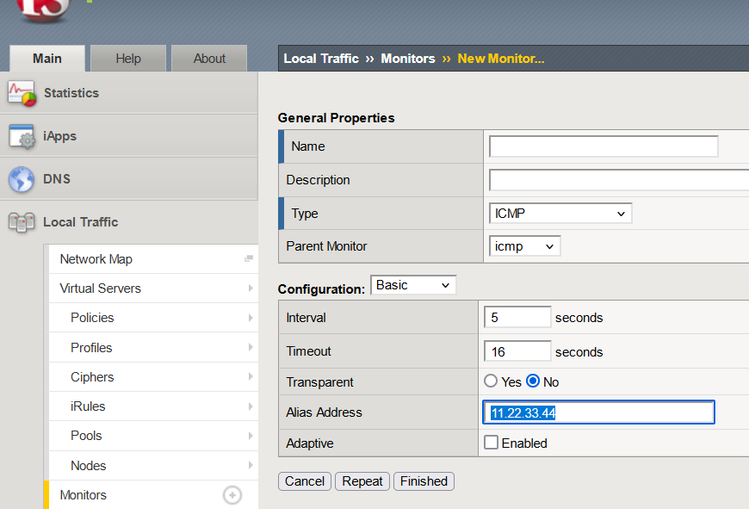
Task: Select Yes for Transparent option
Action: pos(490,381)
